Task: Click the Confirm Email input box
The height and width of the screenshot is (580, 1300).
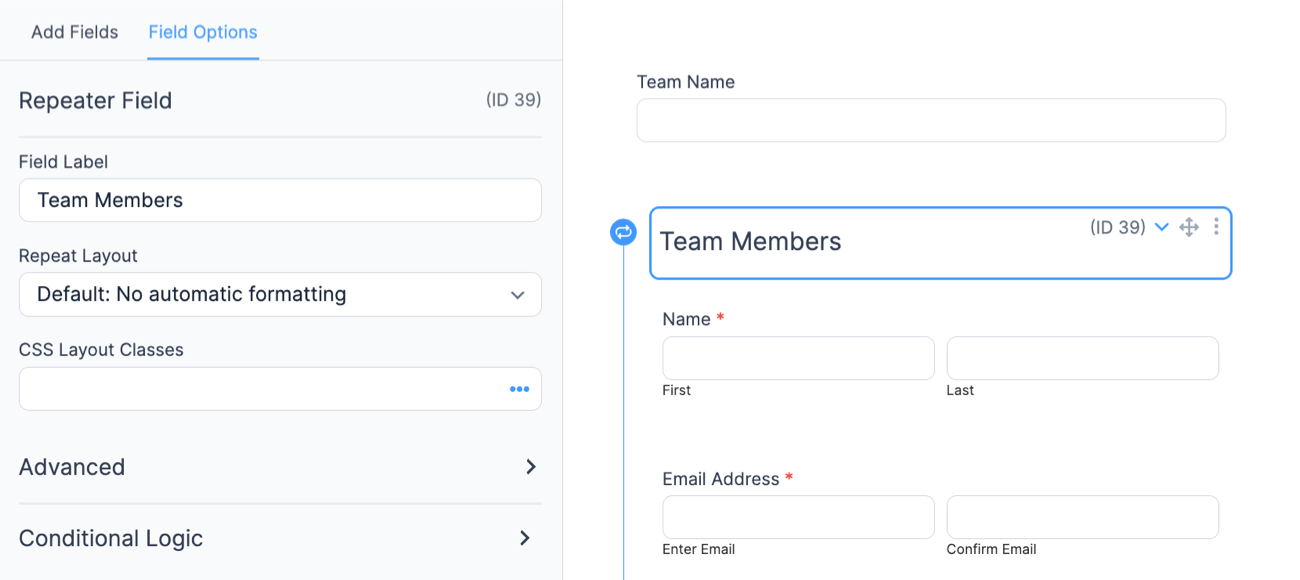Action: click(1083, 517)
